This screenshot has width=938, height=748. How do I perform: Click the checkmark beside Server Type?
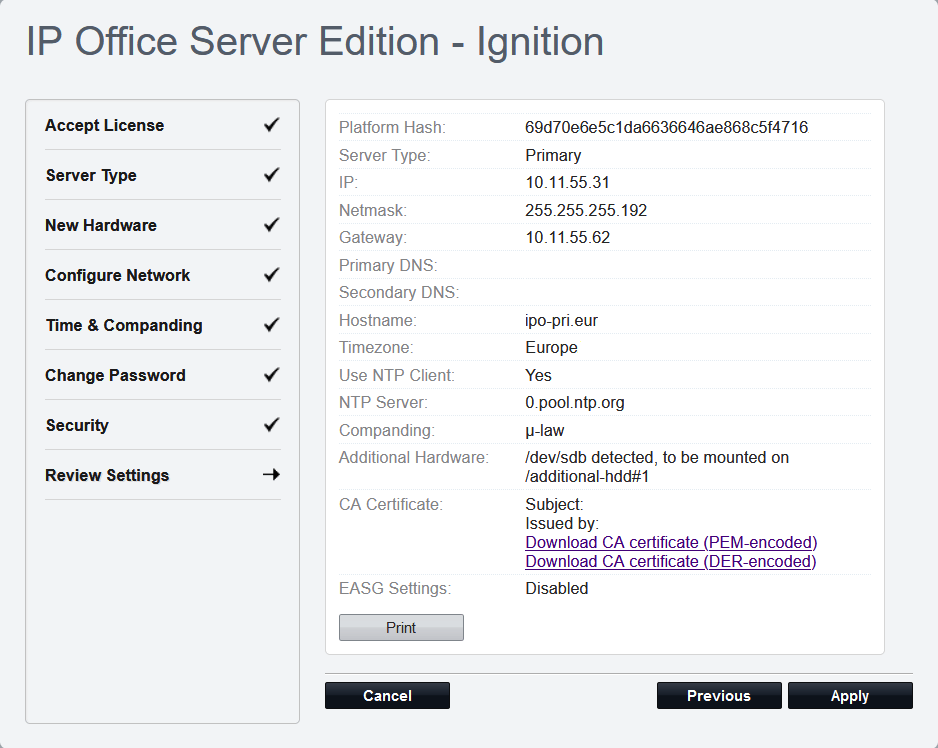point(272,175)
